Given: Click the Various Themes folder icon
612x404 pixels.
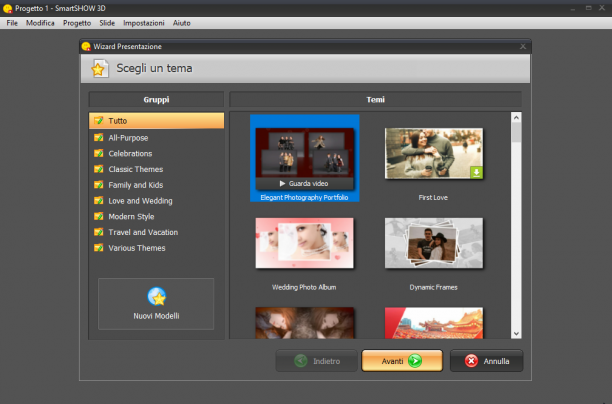Looking at the screenshot, I should pyautogui.click(x=99, y=248).
